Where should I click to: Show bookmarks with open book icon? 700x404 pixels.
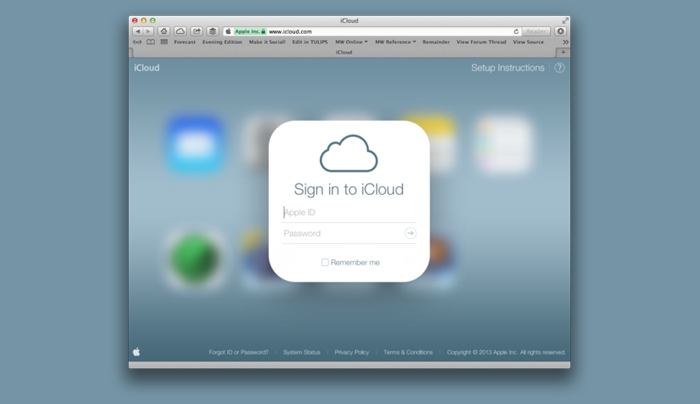point(151,42)
